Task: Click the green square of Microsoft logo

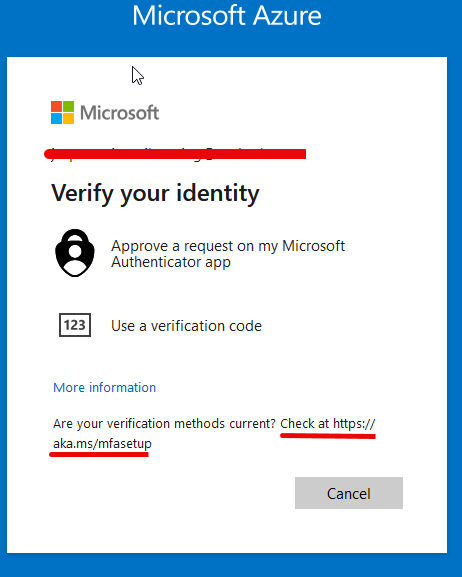Action: coord(68,106)
